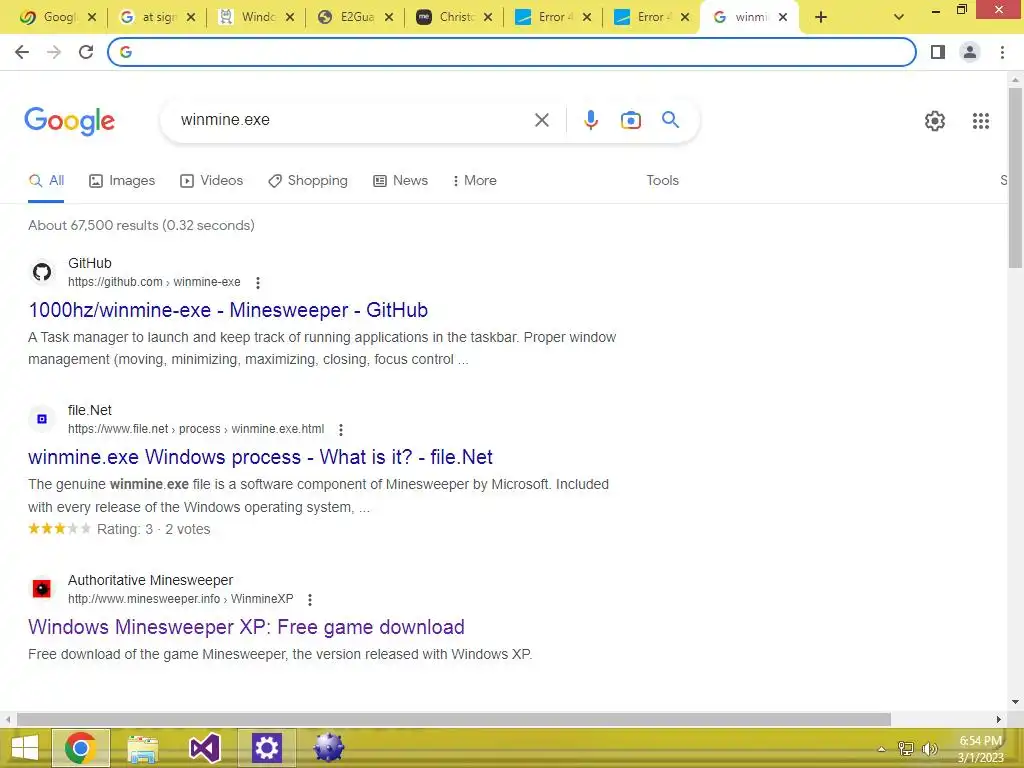Click the Google logo

point(69,121)
